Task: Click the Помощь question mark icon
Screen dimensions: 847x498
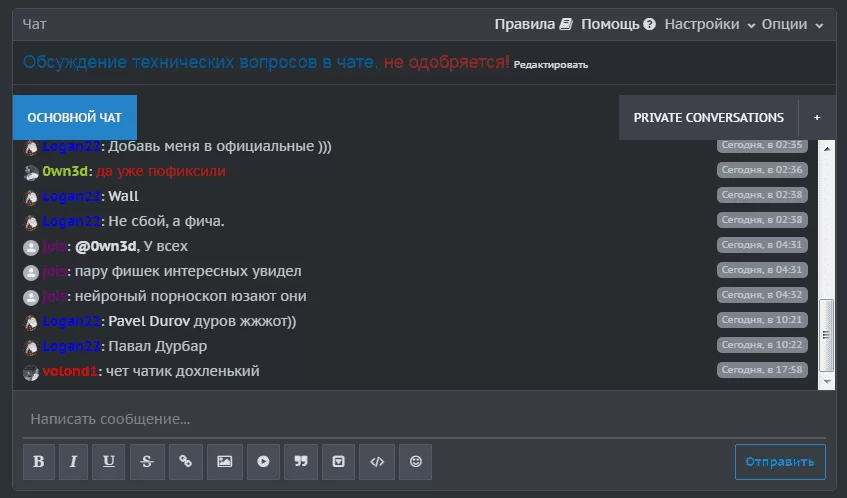Action: click(x=650, y=24)
